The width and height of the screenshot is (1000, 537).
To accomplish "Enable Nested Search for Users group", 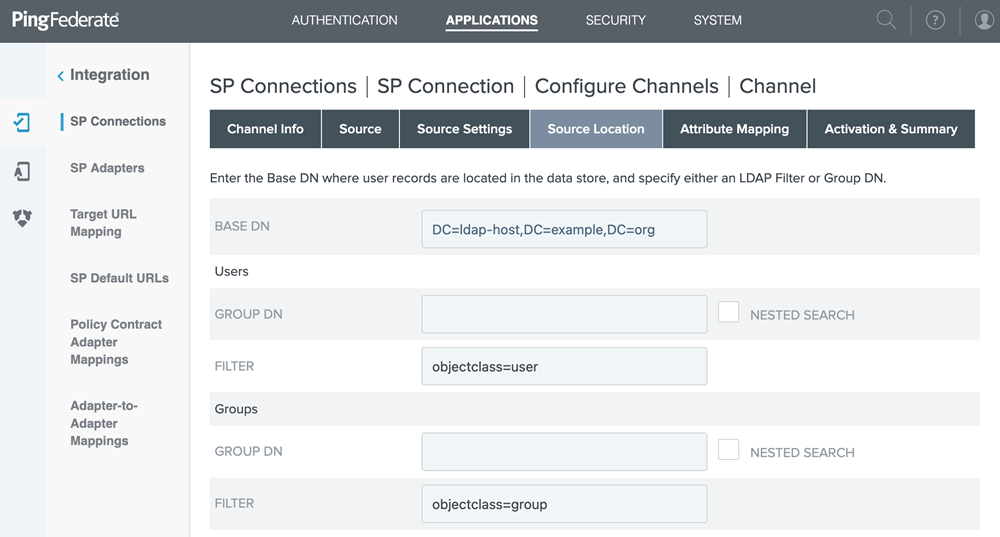I will 729,312.
